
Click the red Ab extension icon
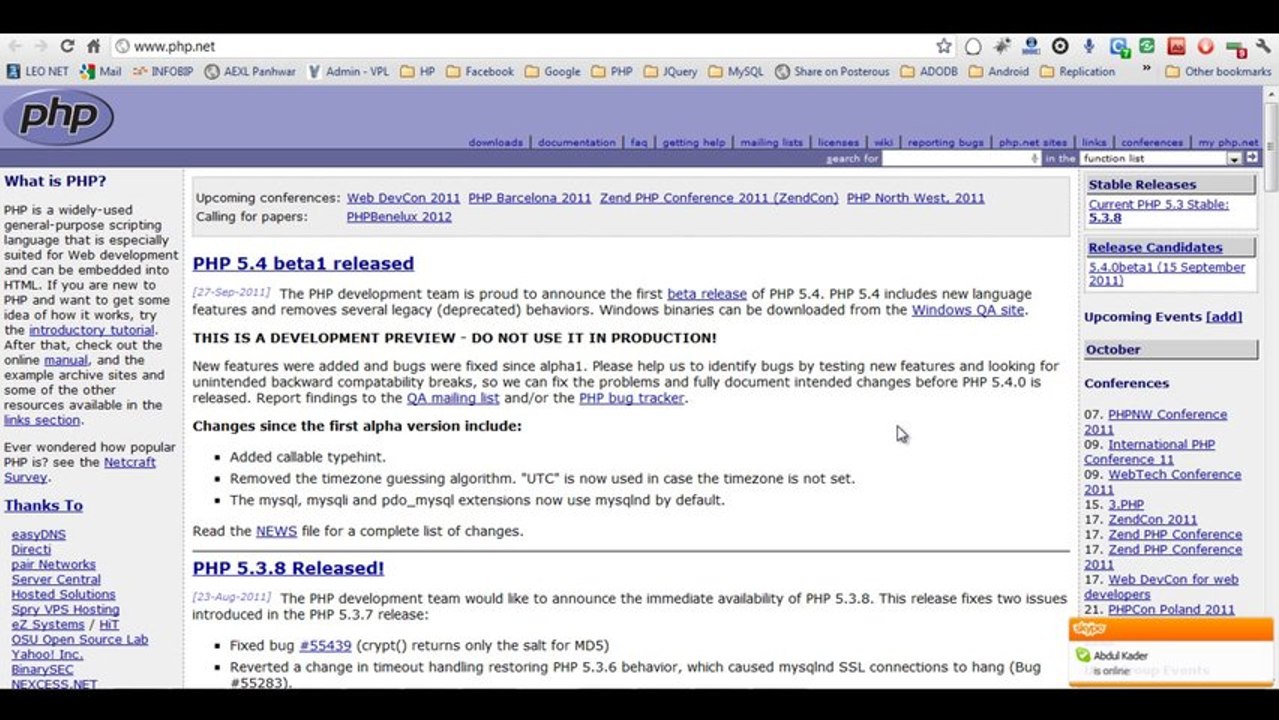(x=1177, y=46)
